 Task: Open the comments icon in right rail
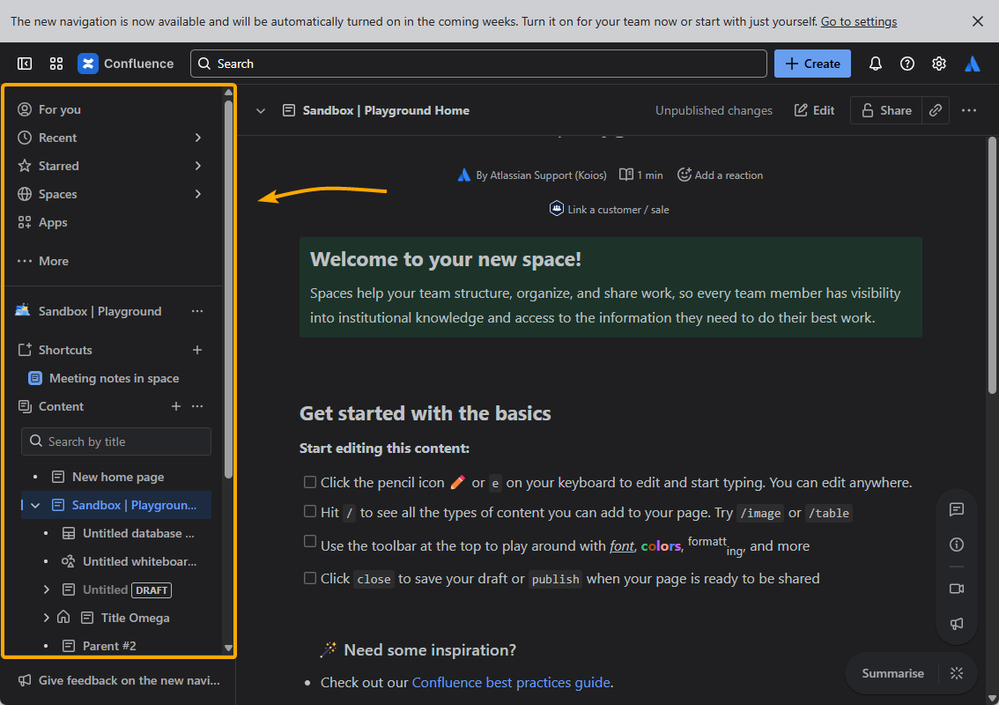click(x=956, y=509)
